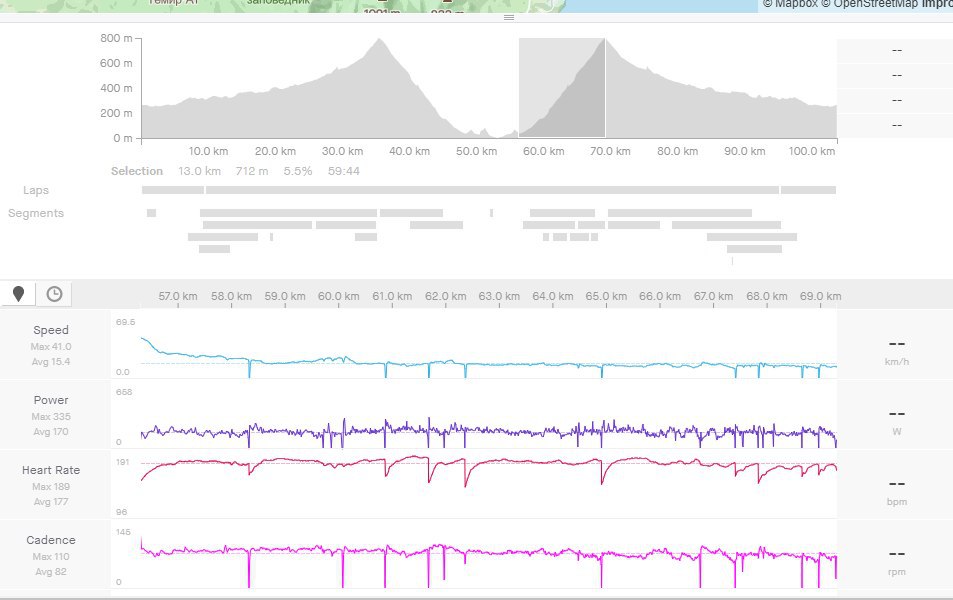This screenshot has height=600, width=953.
Task: Select the long middle lap bar
Action: (492, 190)
